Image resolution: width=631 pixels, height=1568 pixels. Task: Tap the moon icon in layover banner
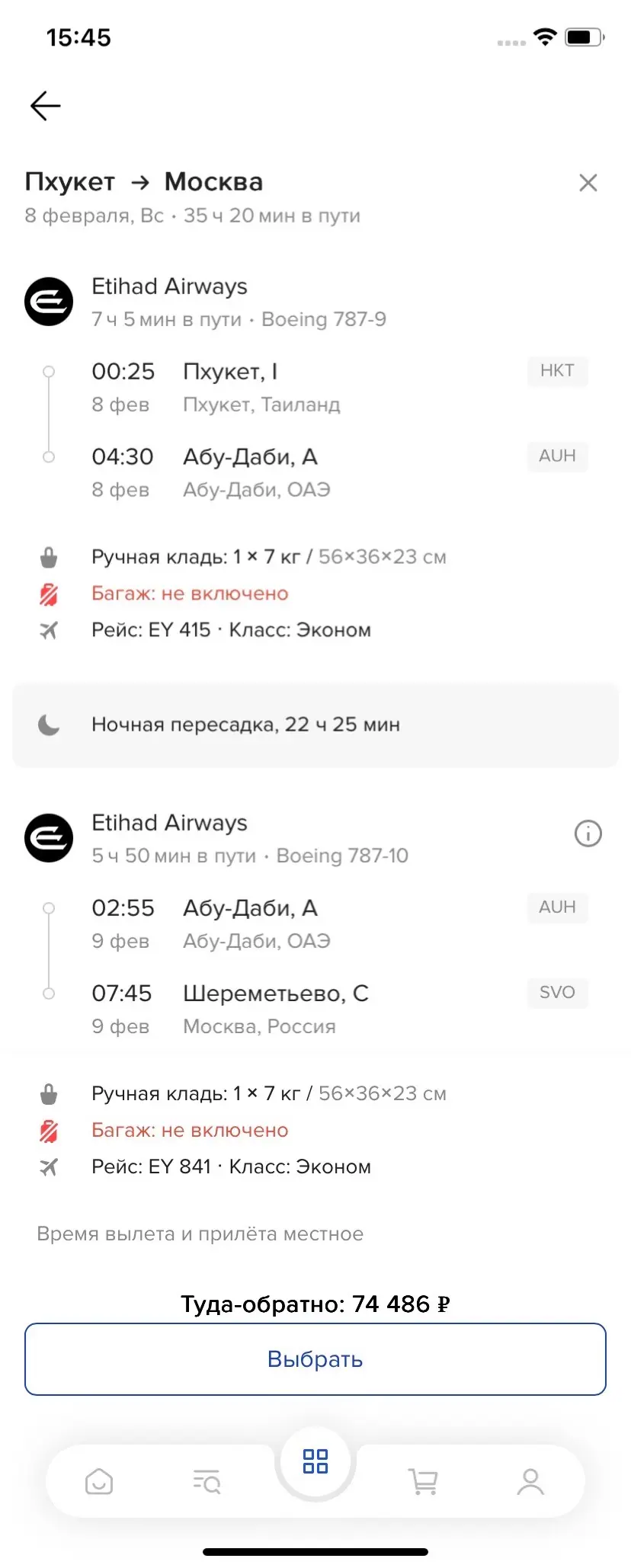tap(49, 725)
